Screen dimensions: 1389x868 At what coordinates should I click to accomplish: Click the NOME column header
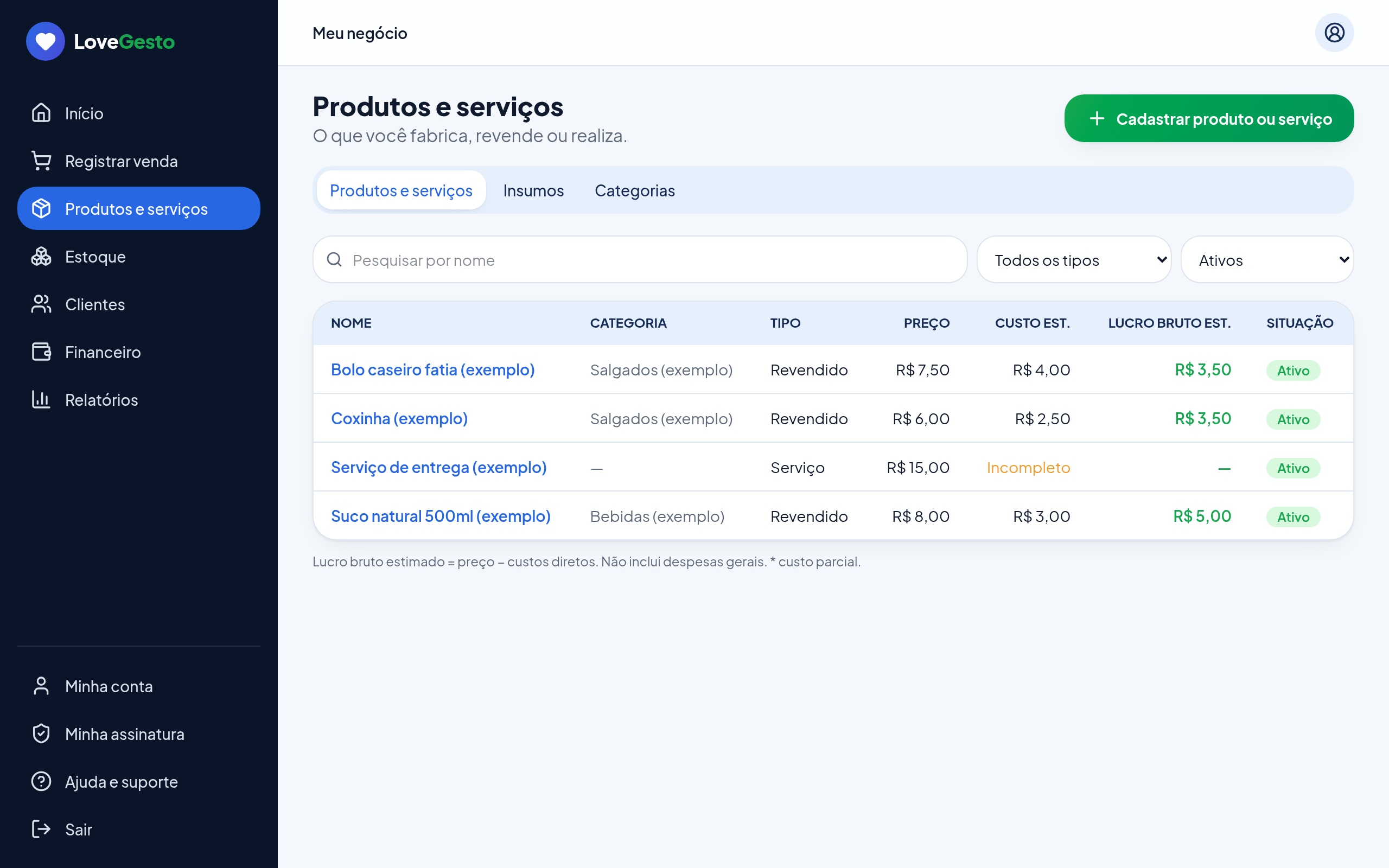click(x=351, y=323)
